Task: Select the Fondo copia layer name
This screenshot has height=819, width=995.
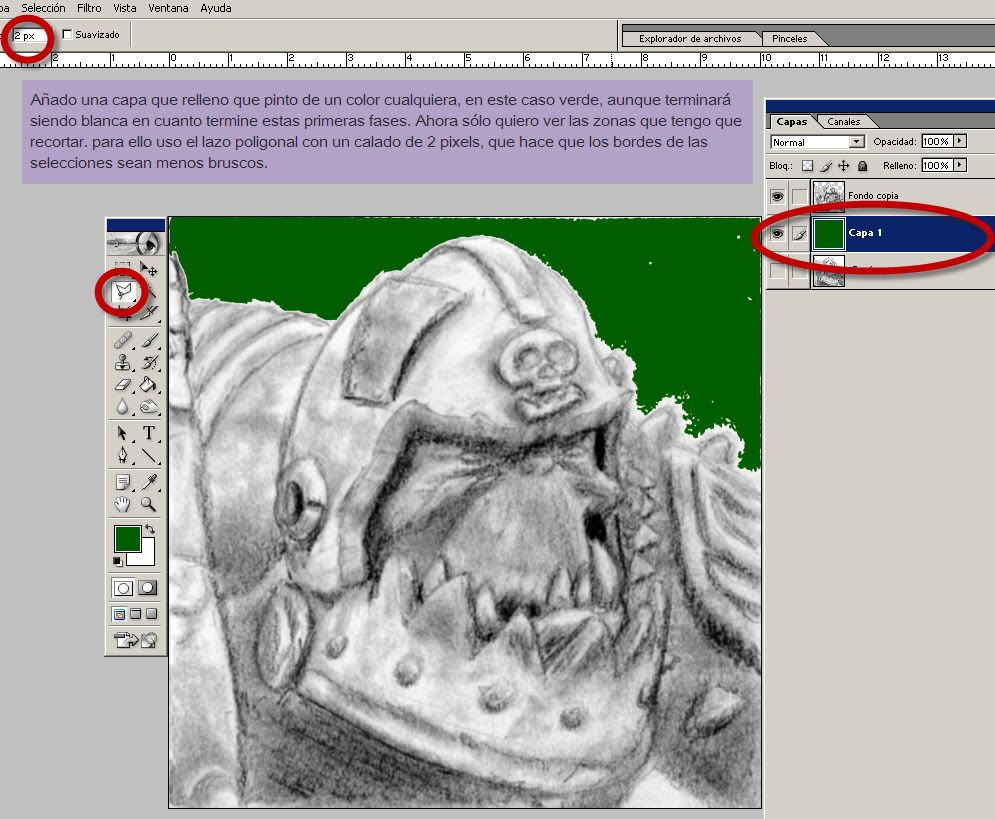Action: (x=873, y=196)
